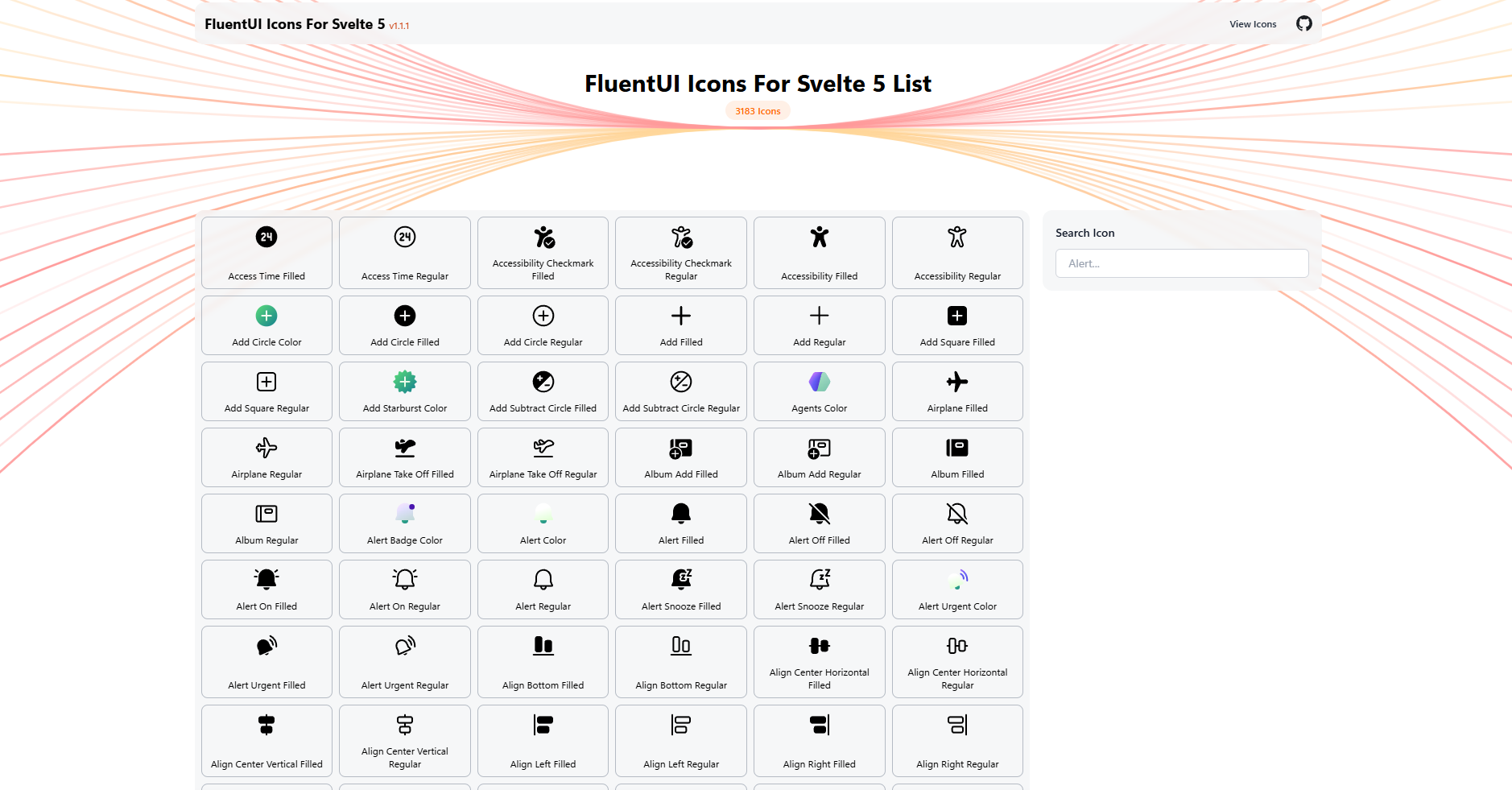Choose the Album Filled icon card
Viewport: 1512px width, 790px height.
[x=957, y=457]
